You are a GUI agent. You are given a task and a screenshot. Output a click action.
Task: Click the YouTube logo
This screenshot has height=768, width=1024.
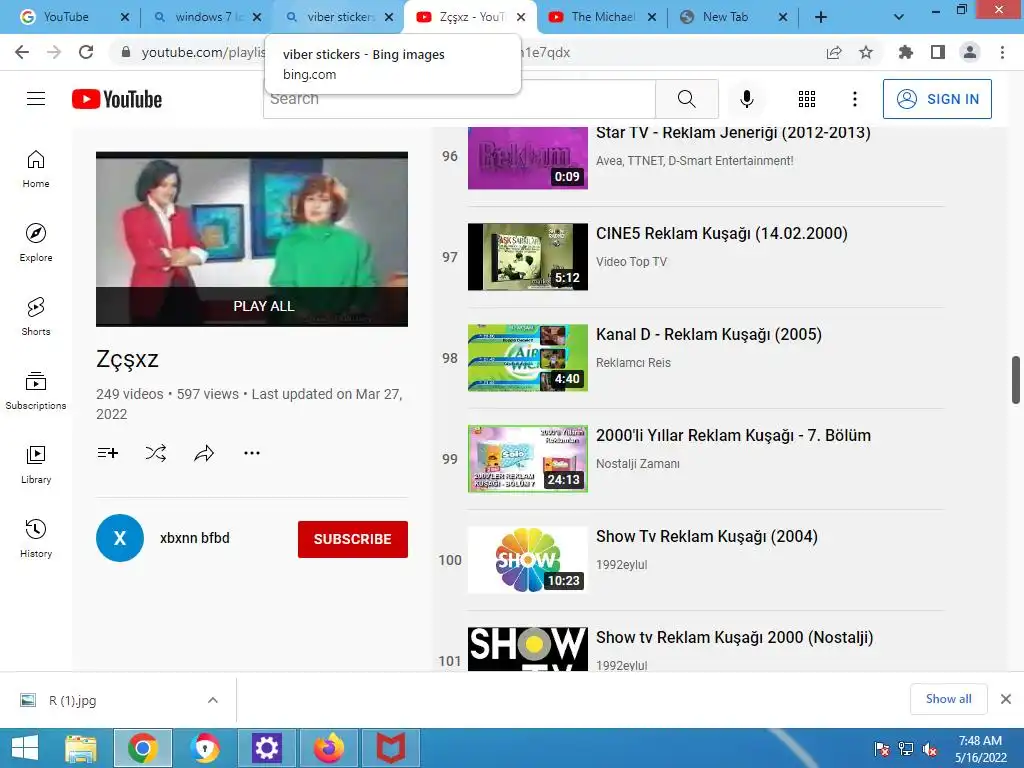(117, 99)
